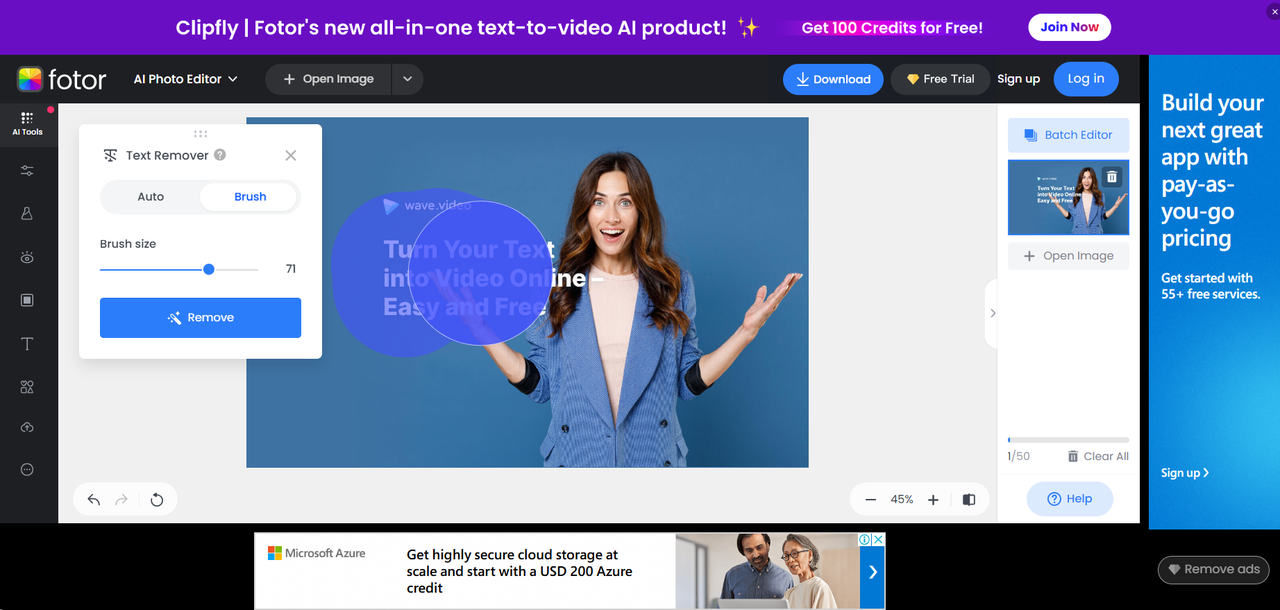Click the Text Remover panel title
Image resolution: width=1280 pixels, height=610 pixels.
click(x=167, y=155)
